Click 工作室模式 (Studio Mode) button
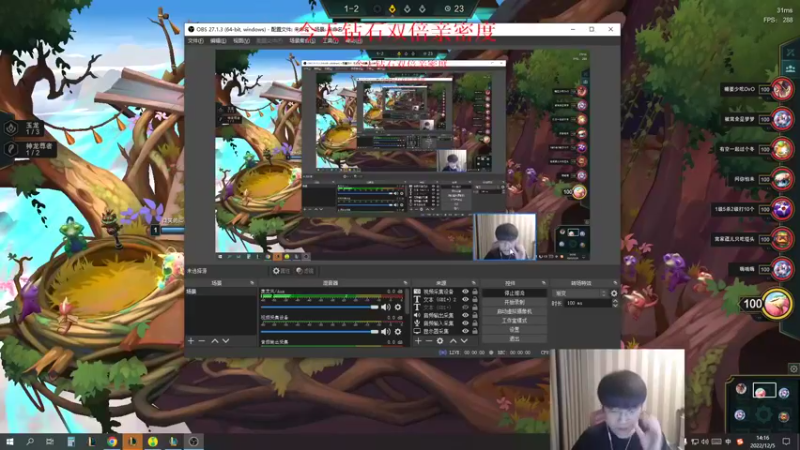The width and height of the screenshot is (800, 450). point(514,320)
